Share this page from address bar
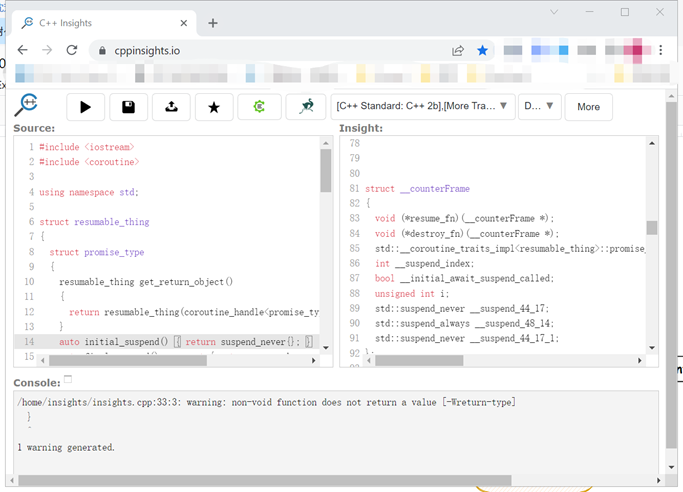Viewport: 683px width, 492px height. click(458, 50)
